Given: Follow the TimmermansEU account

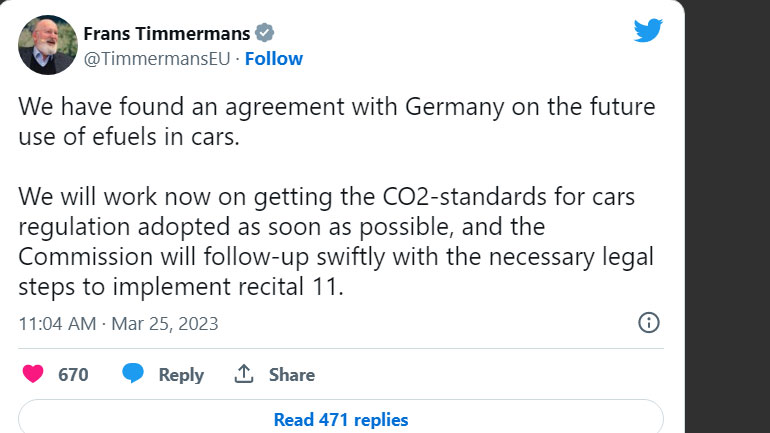Looking at the screenshot, I should pyautogui.click(x=274, y=59).
